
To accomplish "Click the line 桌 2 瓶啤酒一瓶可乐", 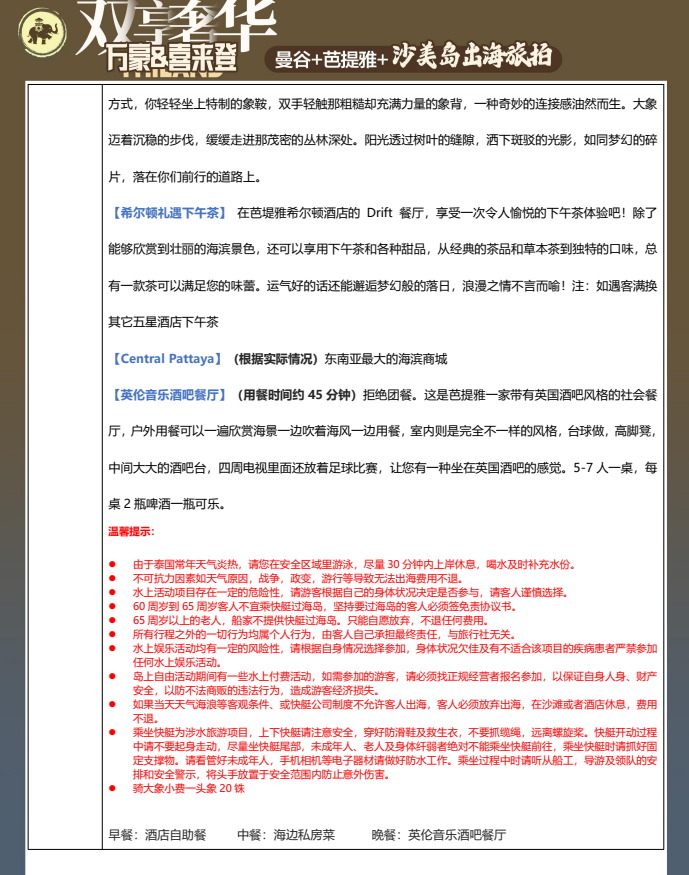I will click(x=167, y=504).
